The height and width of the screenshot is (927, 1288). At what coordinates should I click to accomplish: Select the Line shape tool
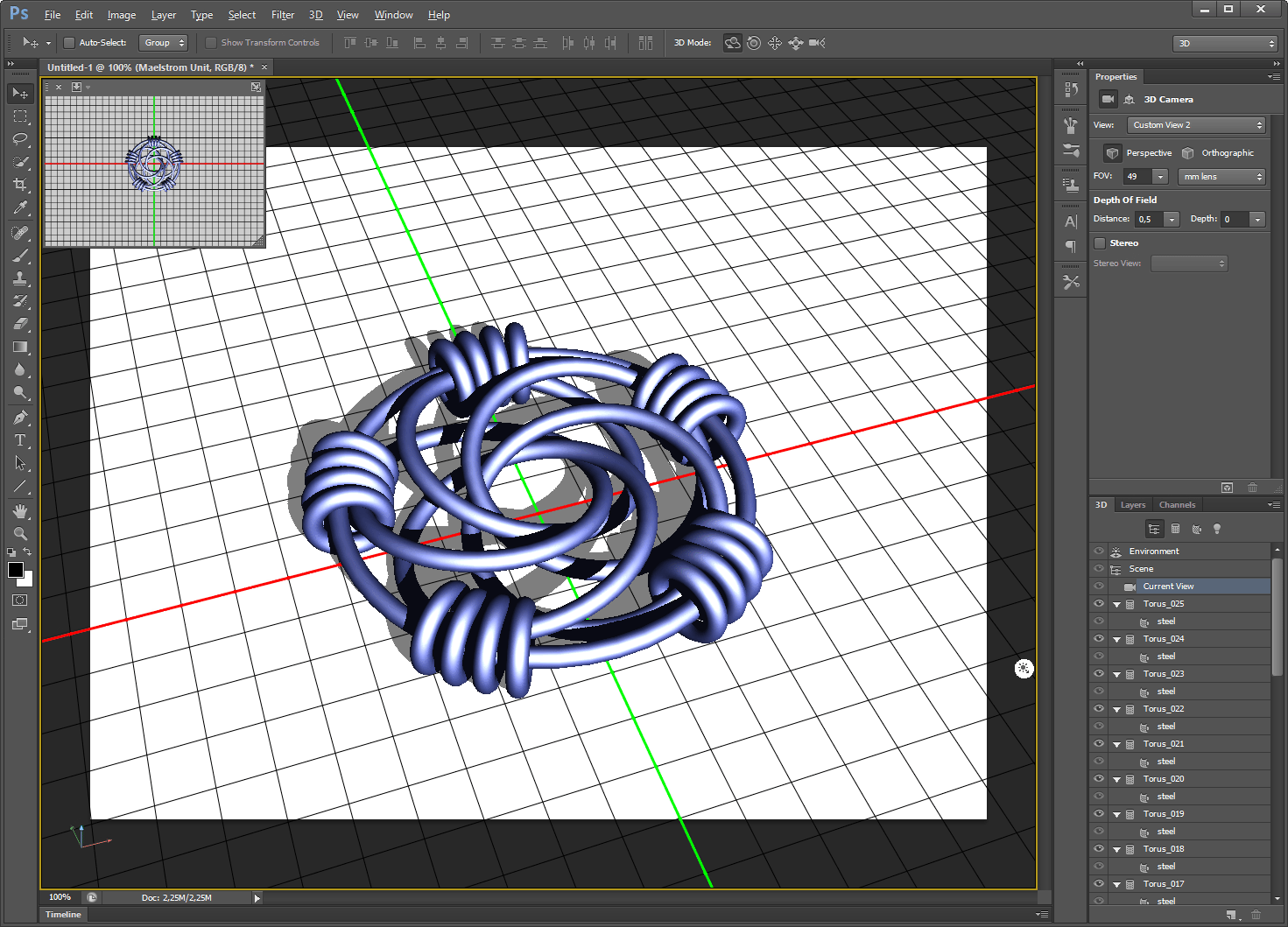pos(20,486)
